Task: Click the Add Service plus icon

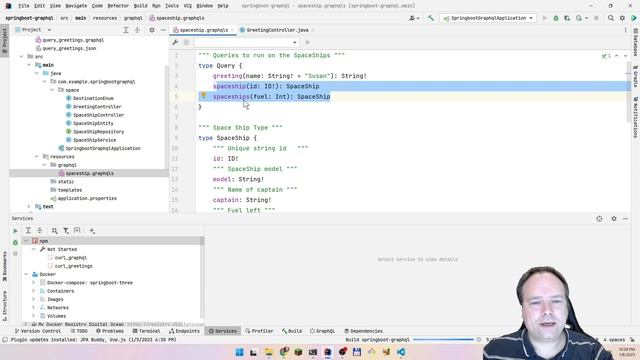Action: click(92, 231)
